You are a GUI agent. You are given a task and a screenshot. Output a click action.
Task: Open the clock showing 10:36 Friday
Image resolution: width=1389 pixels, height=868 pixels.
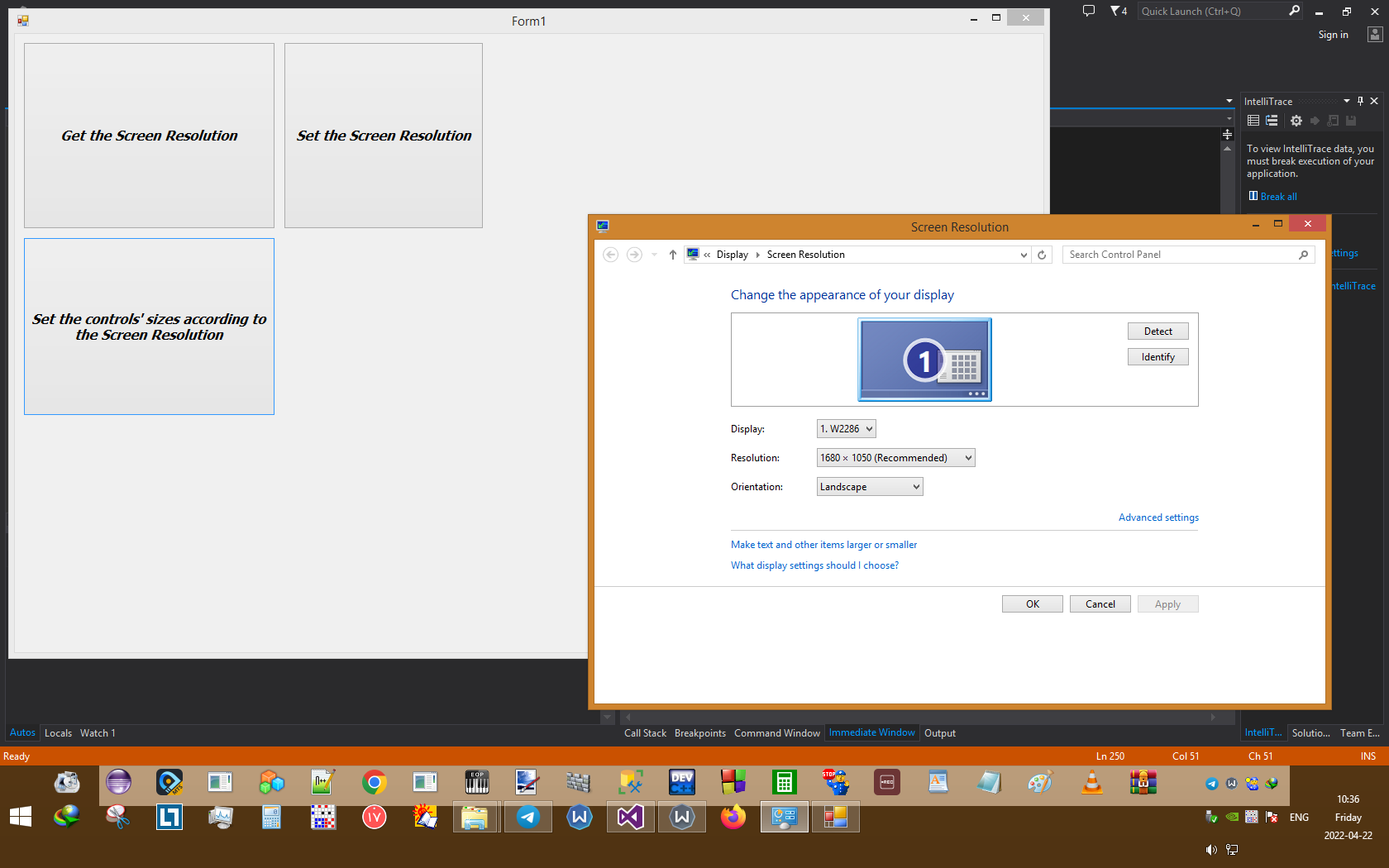(1348, 818)
